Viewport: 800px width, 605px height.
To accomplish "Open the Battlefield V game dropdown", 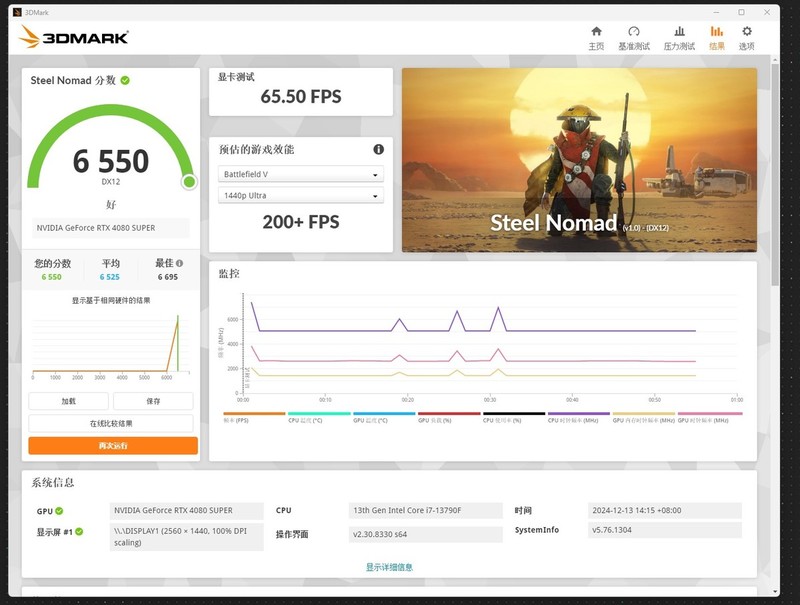I will pyautogui.click(x=300, y=174).
